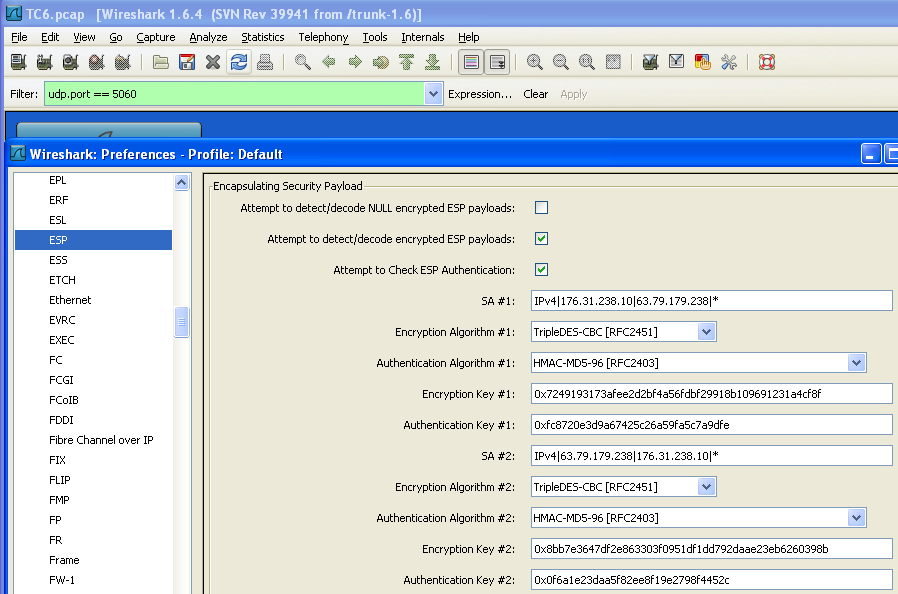Click the SA #1 text field

coord(711,301)
